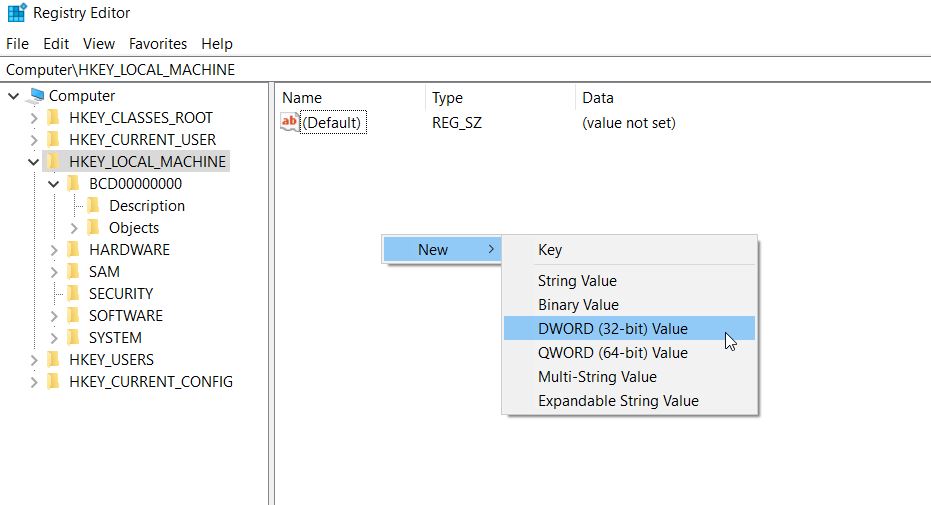This screenshot has height=505, width=931.
Task: Select the HKEY_CLASSES_ROOT folder icon
Action: click(x=53, y=117)
